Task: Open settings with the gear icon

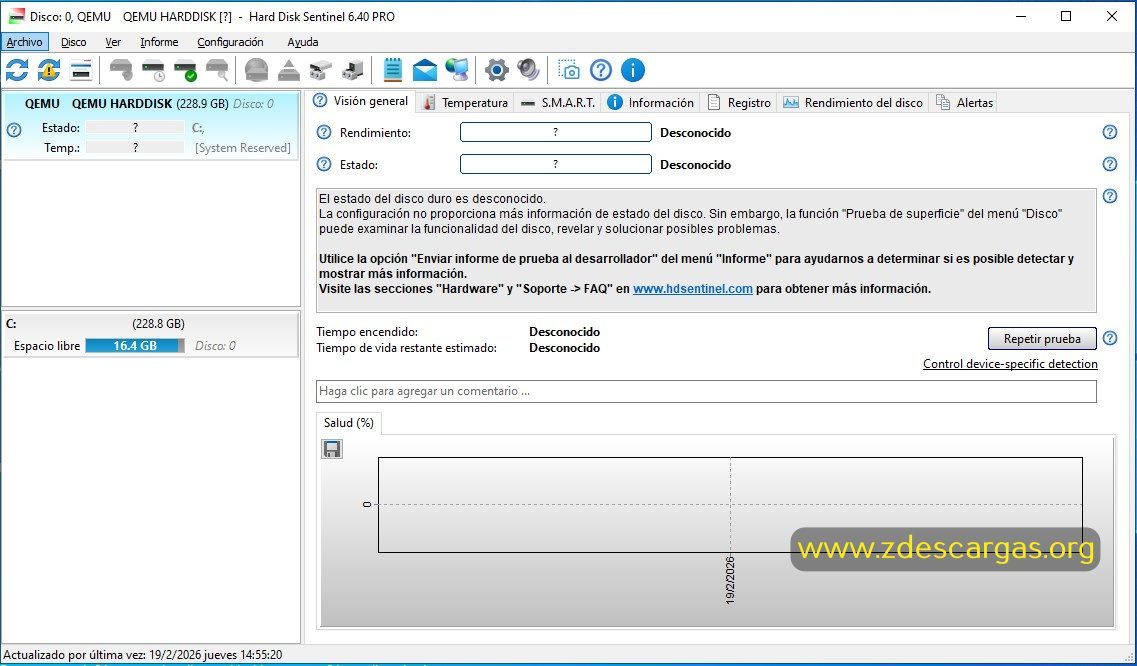Action: 497,70
